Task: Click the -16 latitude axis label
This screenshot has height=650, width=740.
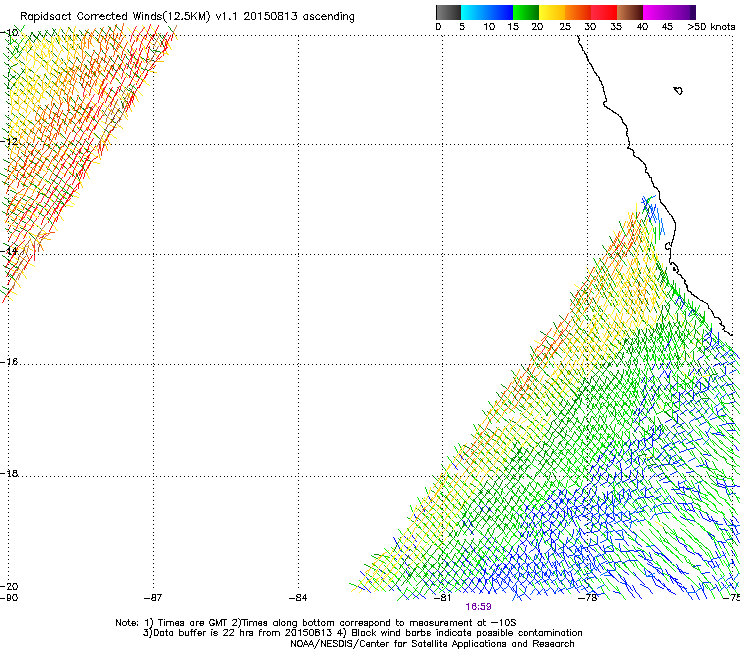Action: 9,362
